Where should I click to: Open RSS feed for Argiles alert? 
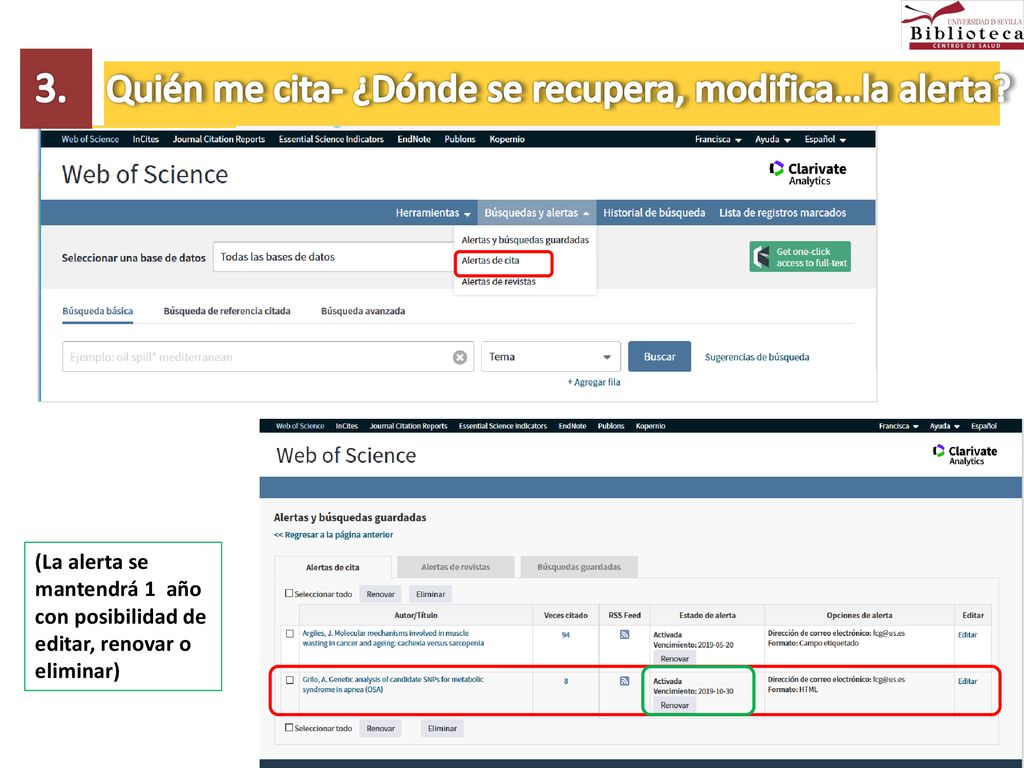click(x=624, y=635)
